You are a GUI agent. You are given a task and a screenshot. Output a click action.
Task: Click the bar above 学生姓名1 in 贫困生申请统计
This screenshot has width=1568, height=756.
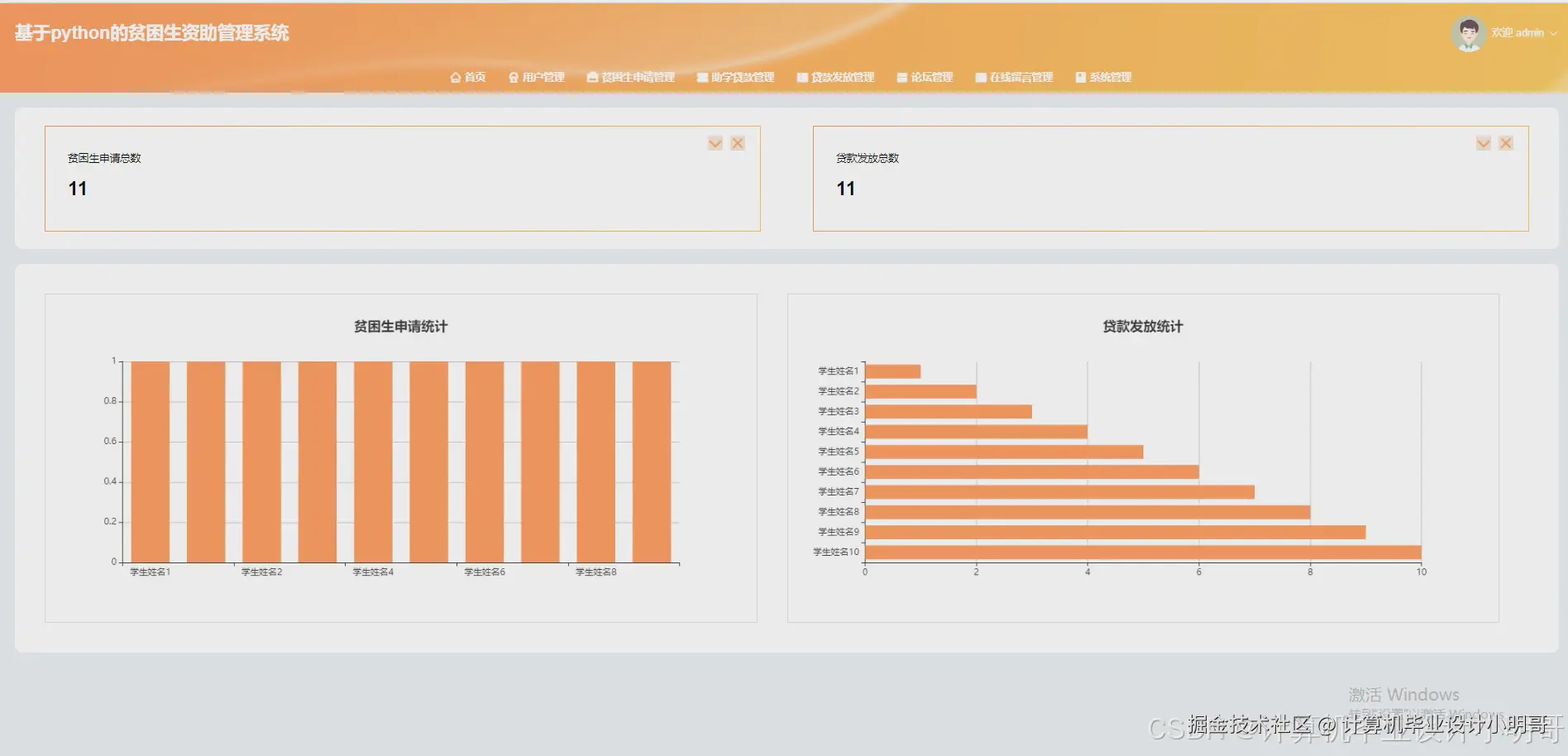151,462
